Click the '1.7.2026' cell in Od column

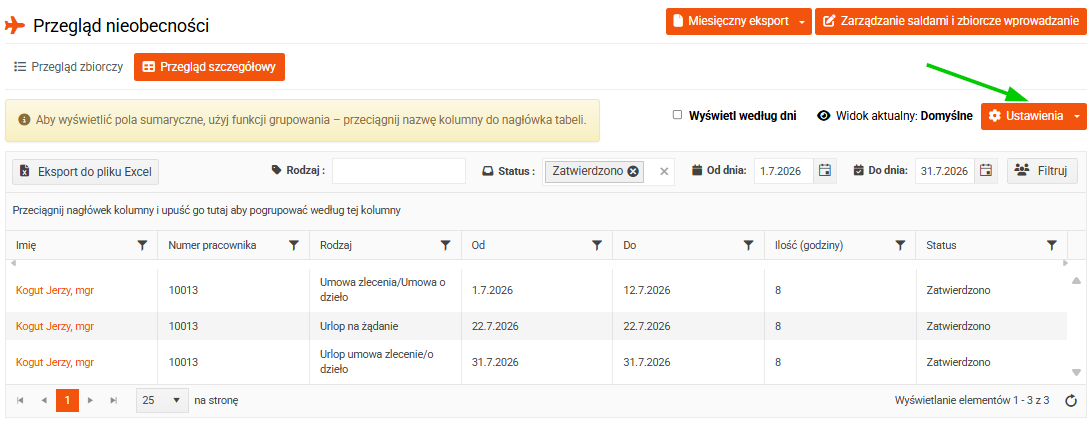click(x=537, y=290)
